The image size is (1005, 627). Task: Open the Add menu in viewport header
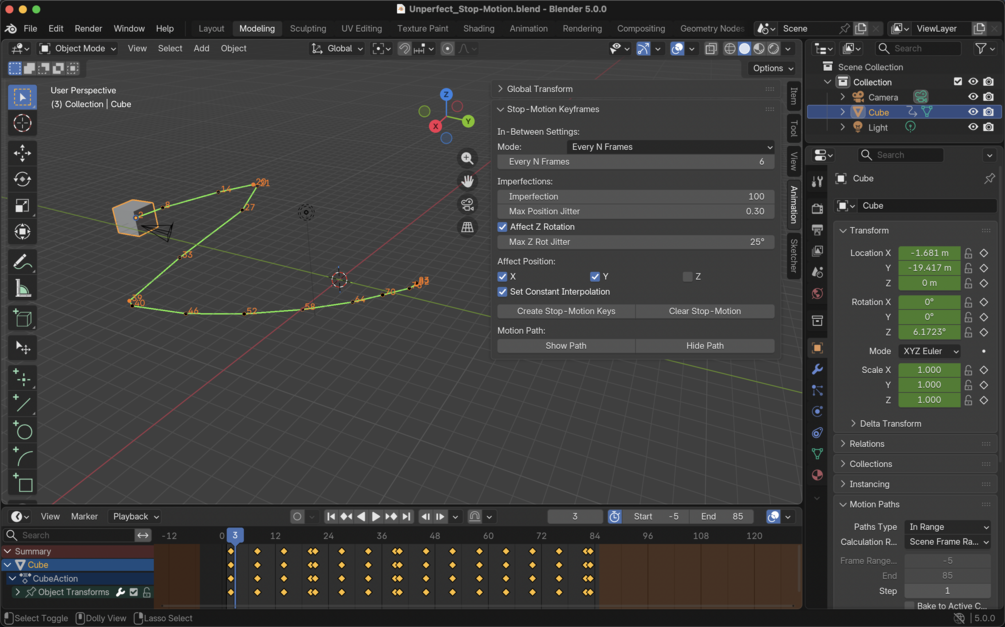(201, 49)
